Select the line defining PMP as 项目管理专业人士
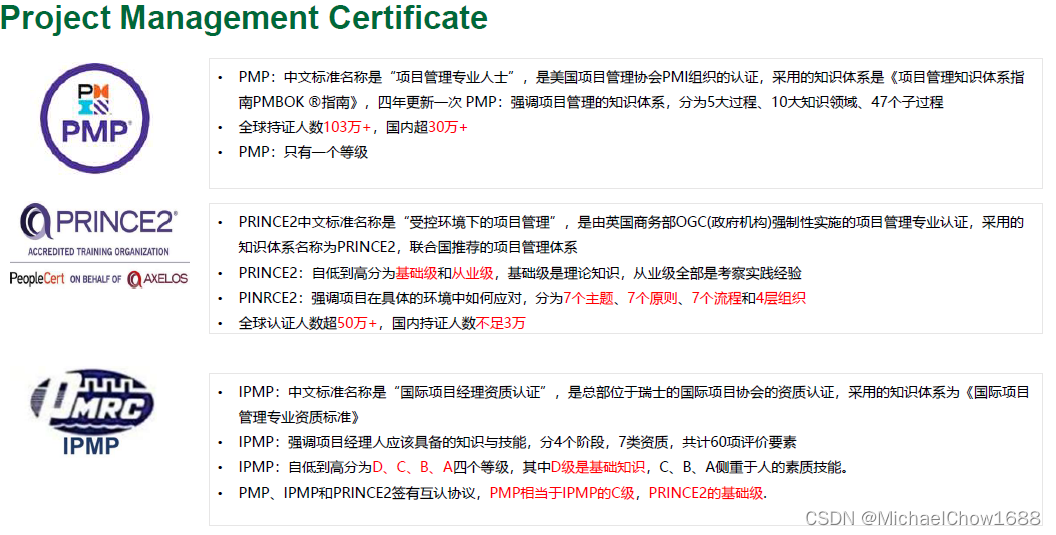 [x=631, y=77]
